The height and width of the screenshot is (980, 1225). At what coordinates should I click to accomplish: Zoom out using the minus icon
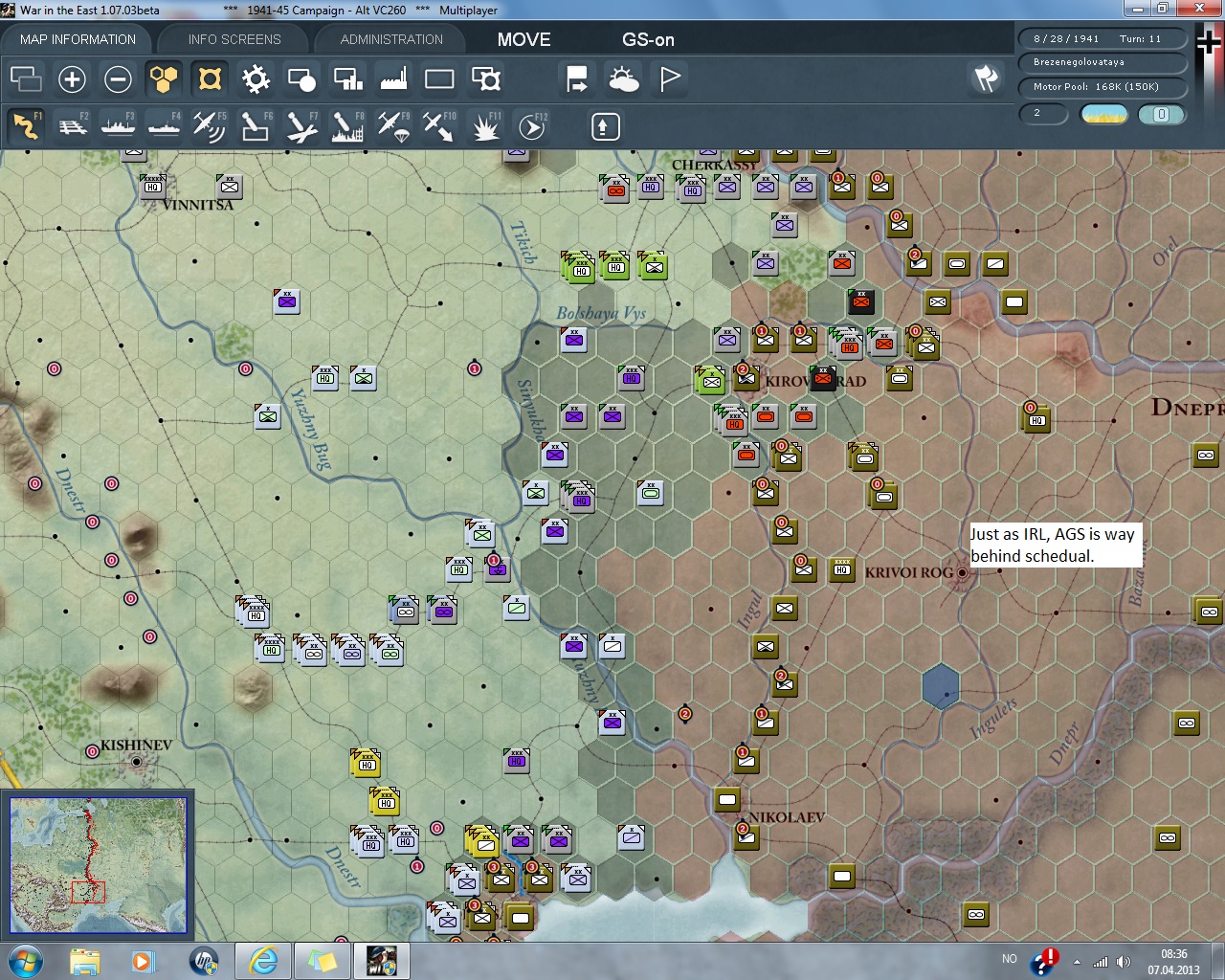(x=118, y=78)
